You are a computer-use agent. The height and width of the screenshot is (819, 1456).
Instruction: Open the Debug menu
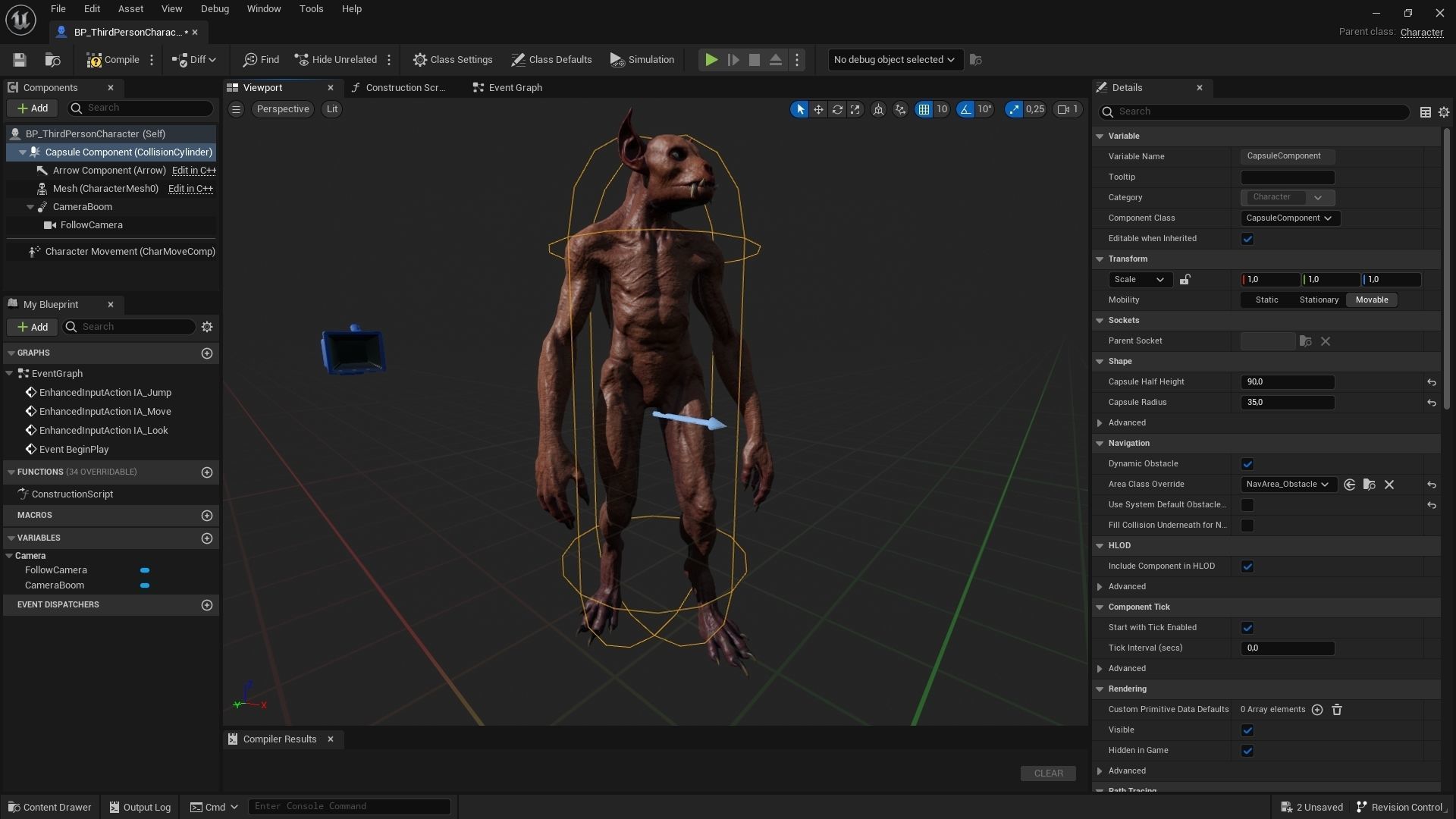tap(215, 9)
